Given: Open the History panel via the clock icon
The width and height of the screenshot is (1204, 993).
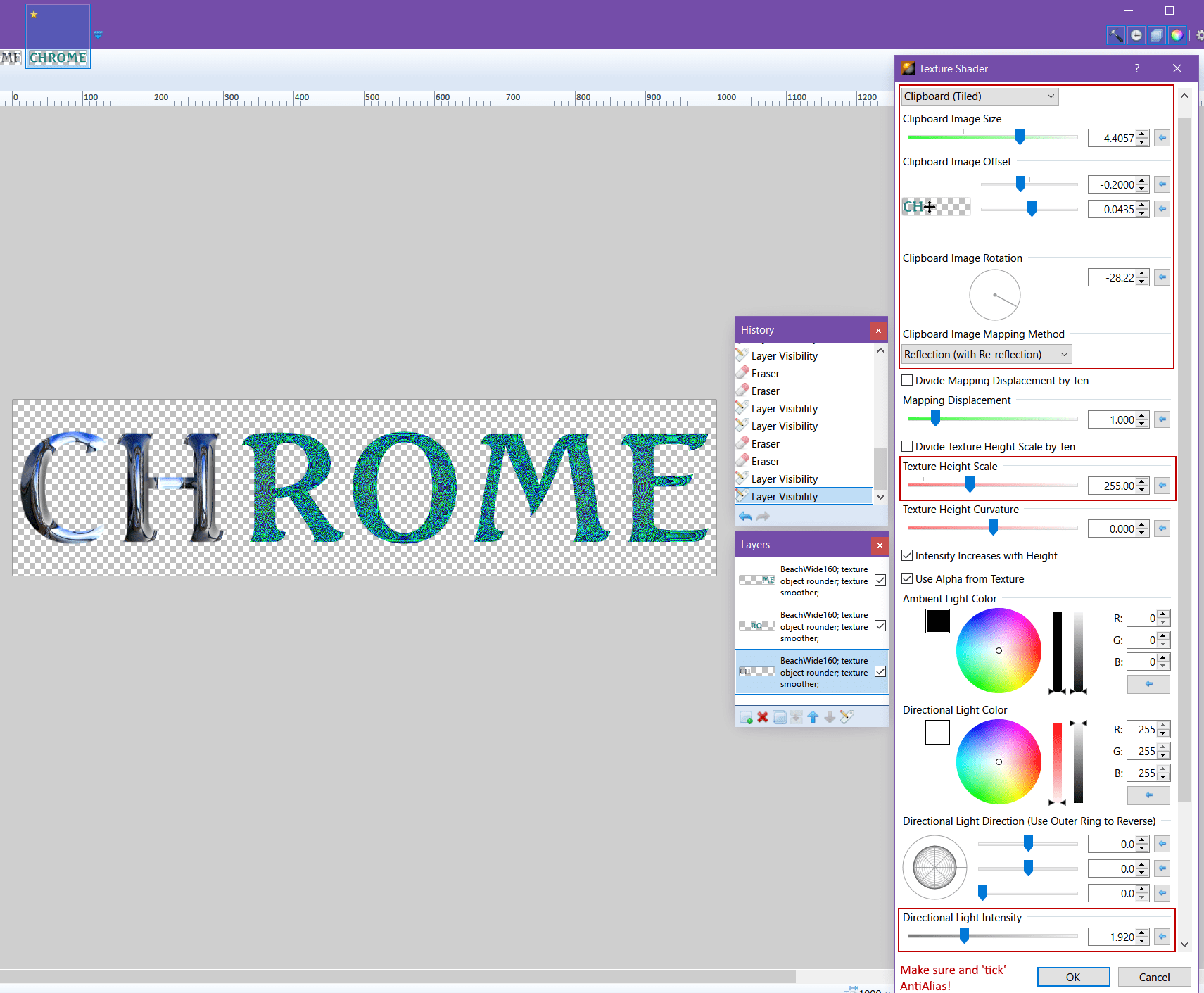Looking at the screenshot, I should pos(1136,34).
